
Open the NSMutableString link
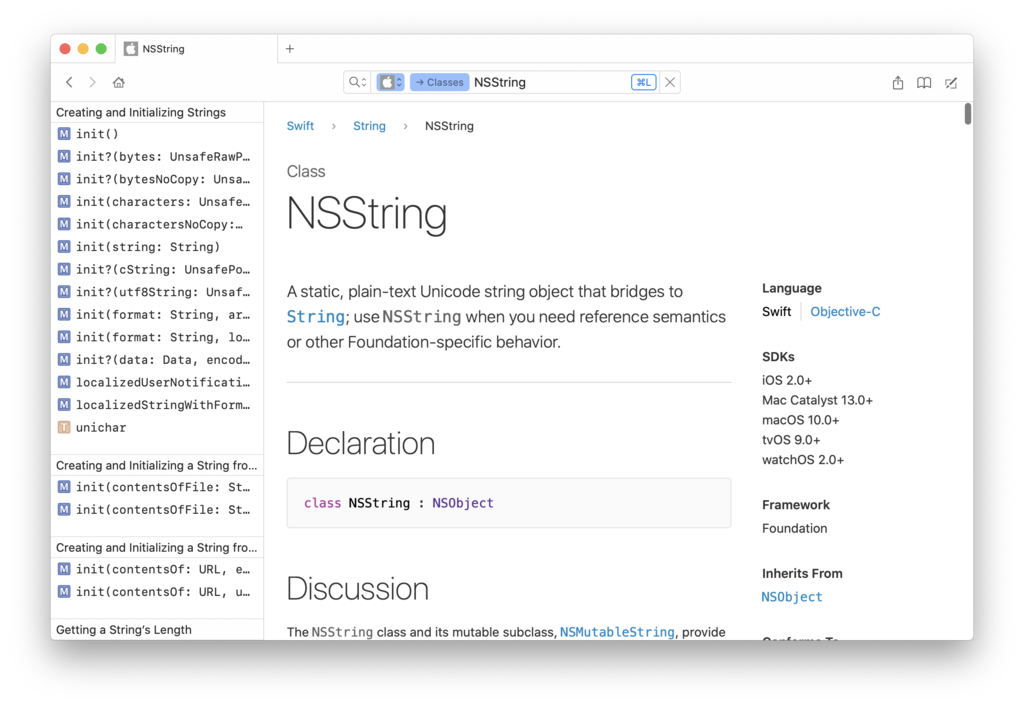pos(617,632)
